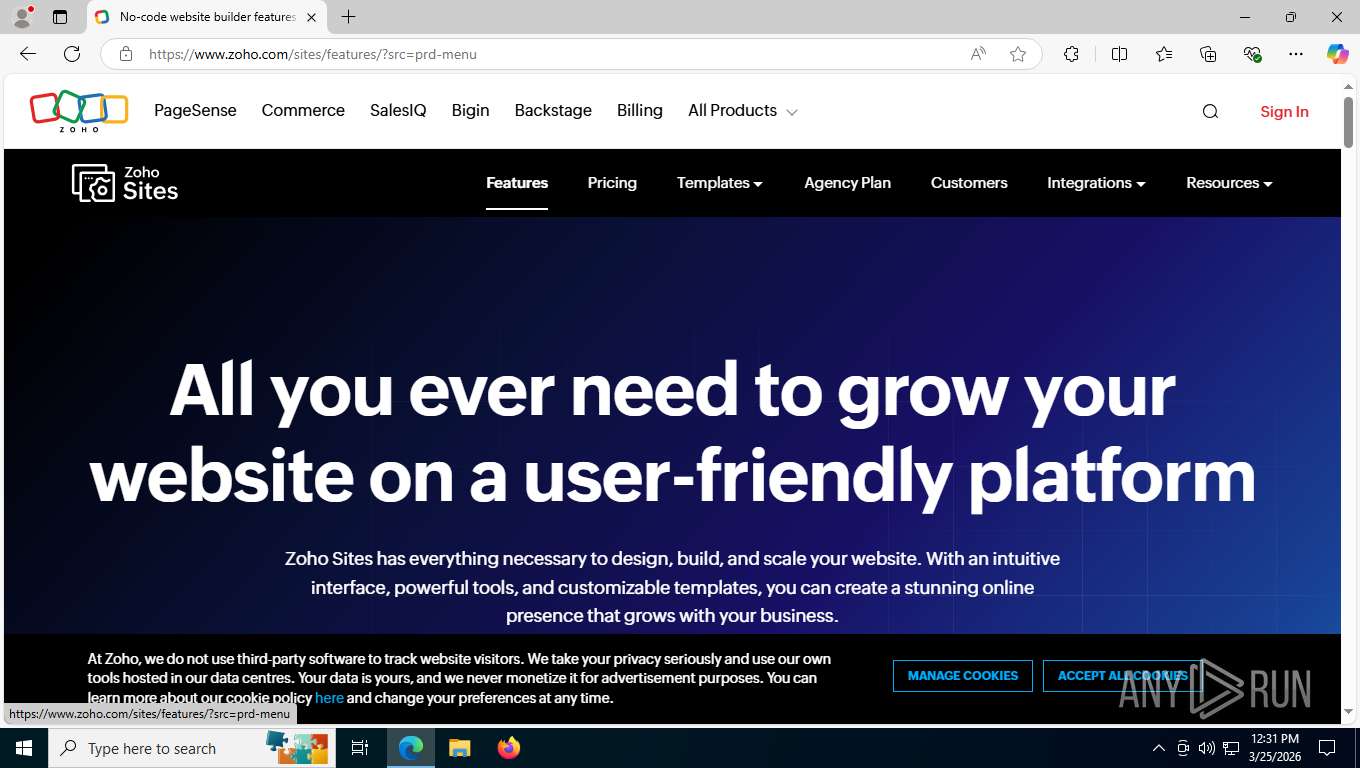This screenshot has width=1360, height=768.
Task: Open the cookie policy 'here' link
Action: click(329, 698)
